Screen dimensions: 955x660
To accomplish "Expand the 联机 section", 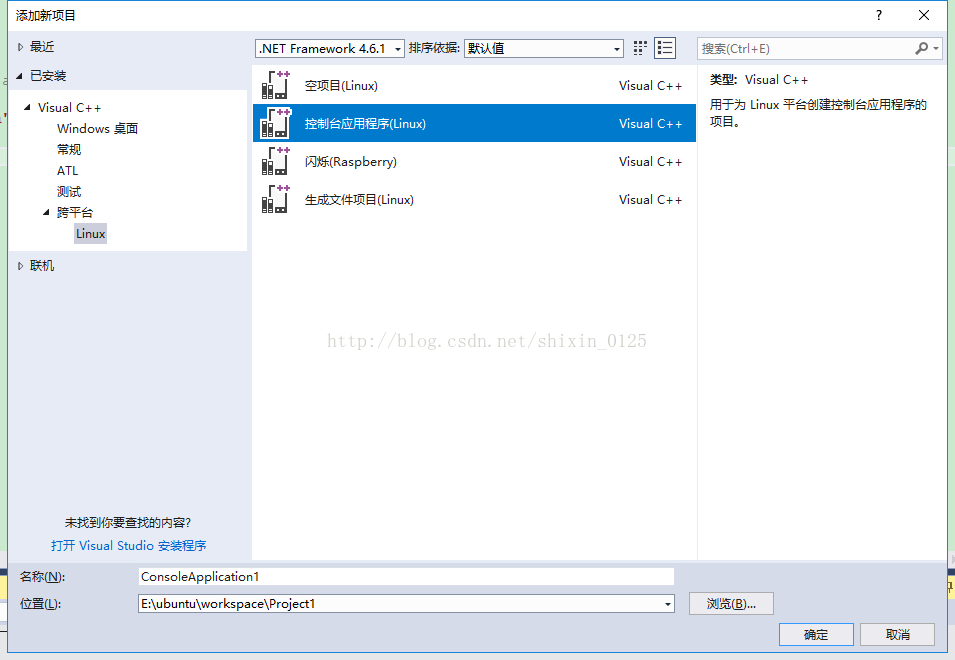I will point(20,266).
